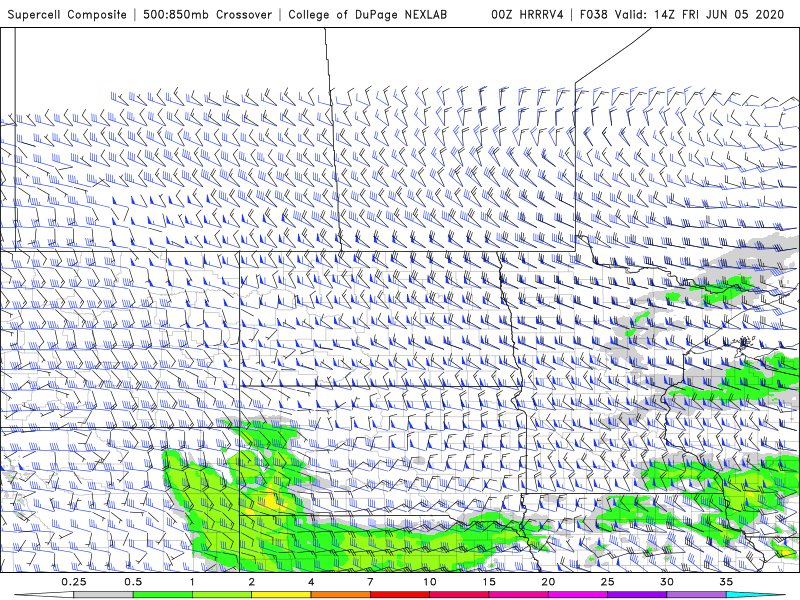Click the 'Supercell Composite' title text
Viewport: 800px width, 600px height.
[x=67, y=14]
